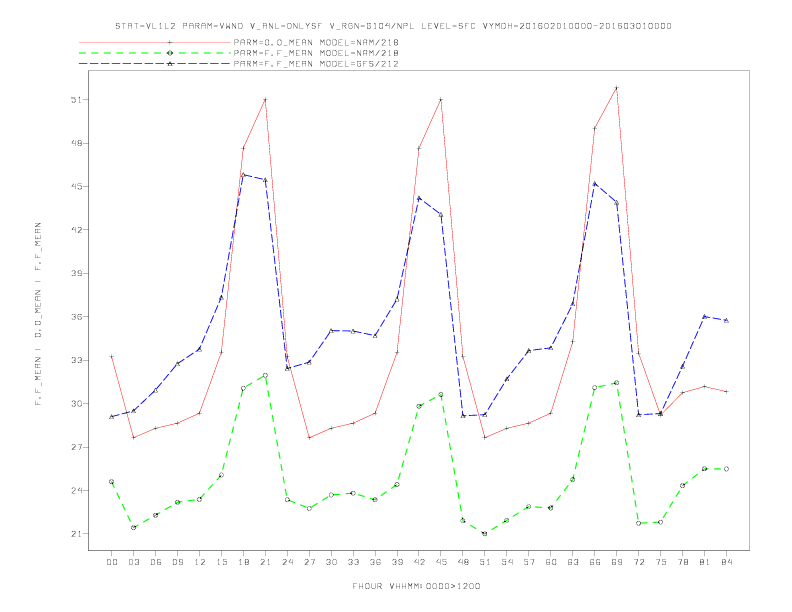Click x-axis forecast hour label 72
Viewport: 792px width, 612px height.
639,562
